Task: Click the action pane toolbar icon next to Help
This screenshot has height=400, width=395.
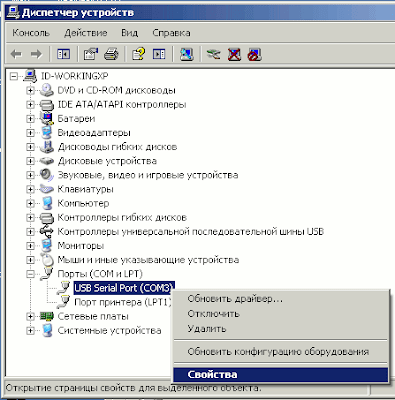Action: 159,54
